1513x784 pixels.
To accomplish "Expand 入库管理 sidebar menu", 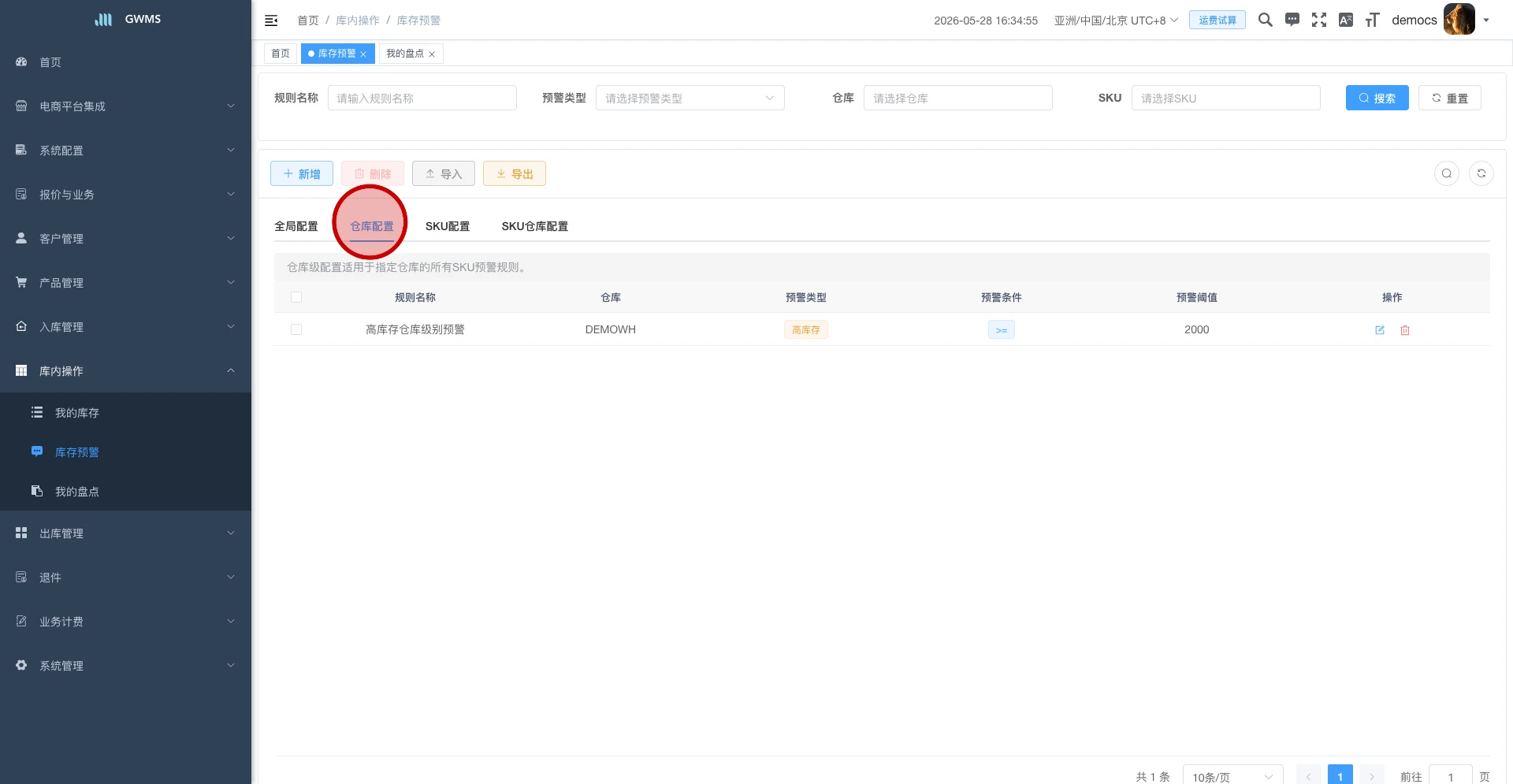I will tap(125, 327).
